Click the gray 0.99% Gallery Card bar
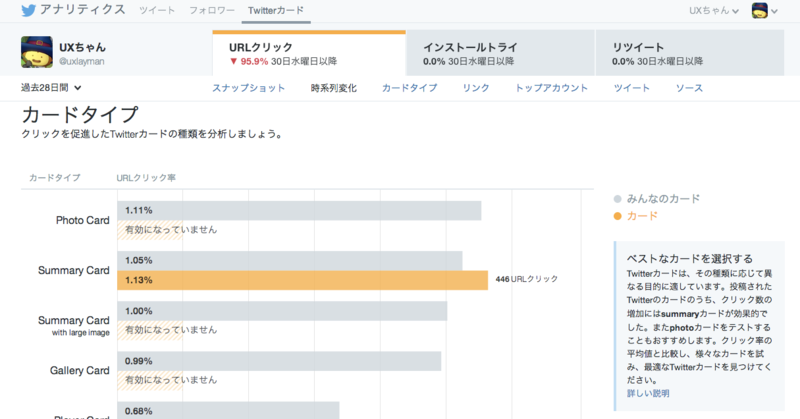 [x=279, y=361]
